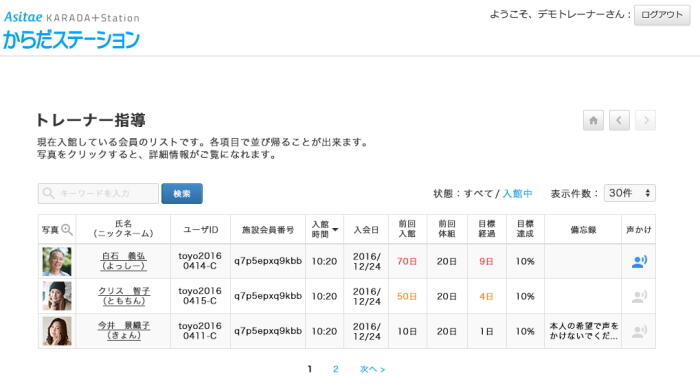Open the 30件 display count dropdown
This screenshot has height=388, width=700.
[x=629, y=193]
